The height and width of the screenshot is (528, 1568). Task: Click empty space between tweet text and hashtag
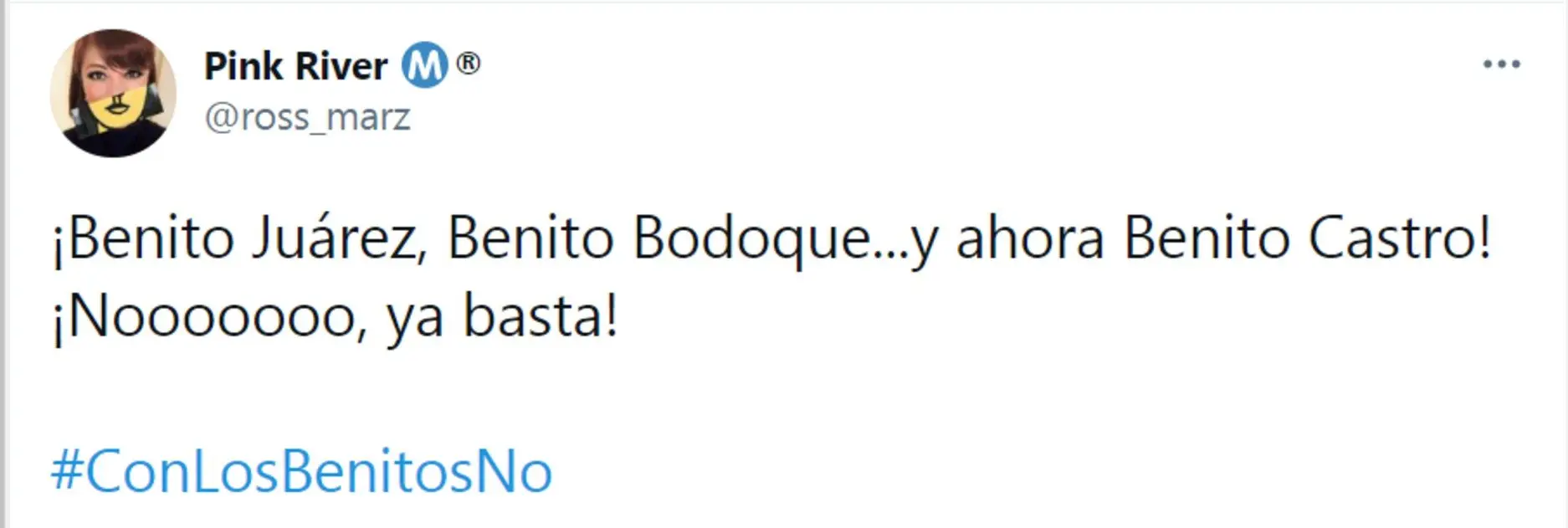point(753,393)
